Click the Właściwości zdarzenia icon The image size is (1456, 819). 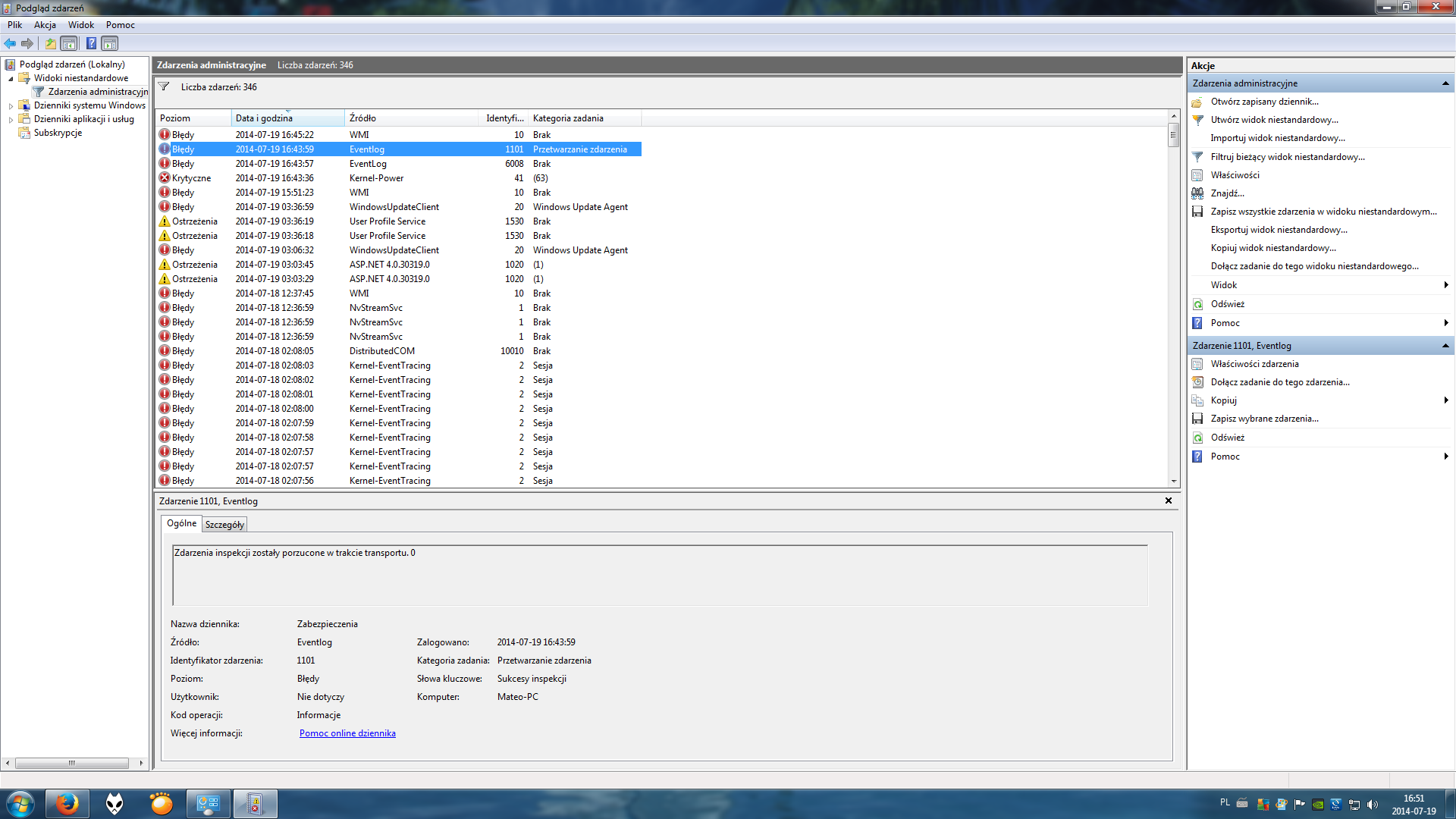pos(1197,364)
